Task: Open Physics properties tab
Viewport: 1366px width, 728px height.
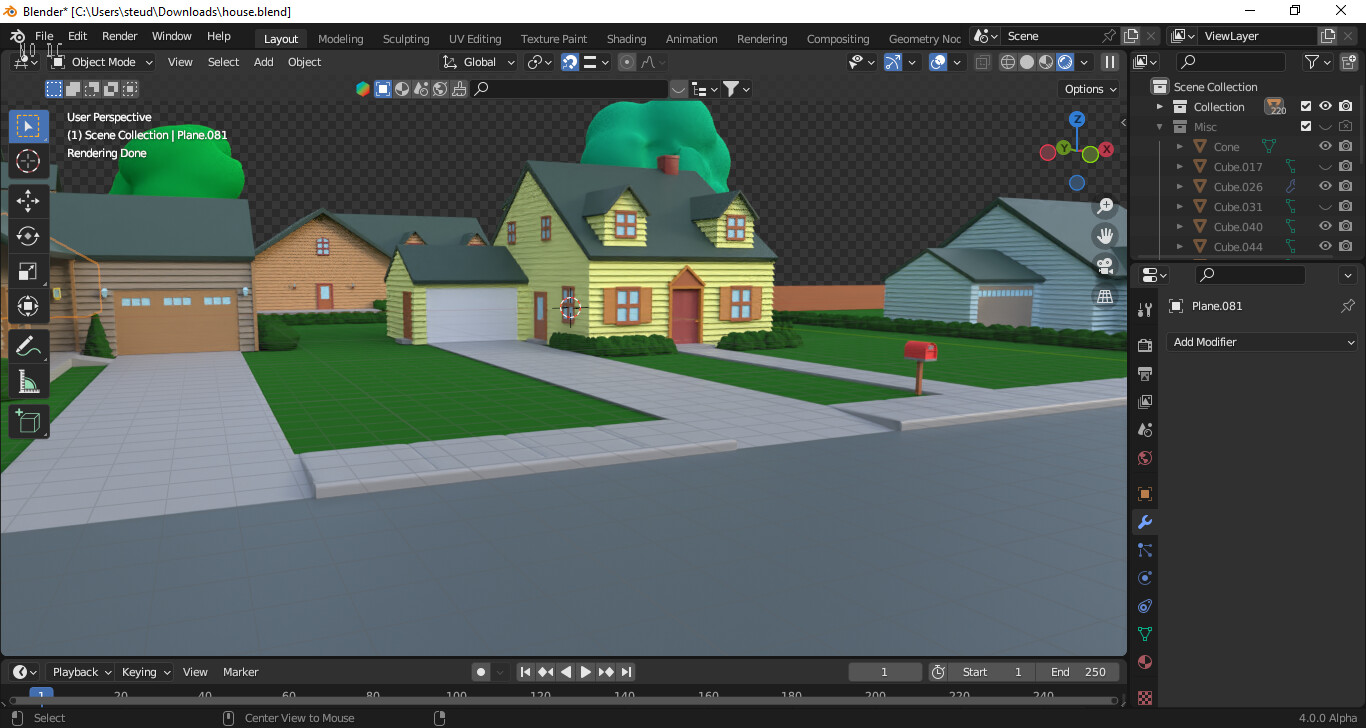Action: (1146, 578)
